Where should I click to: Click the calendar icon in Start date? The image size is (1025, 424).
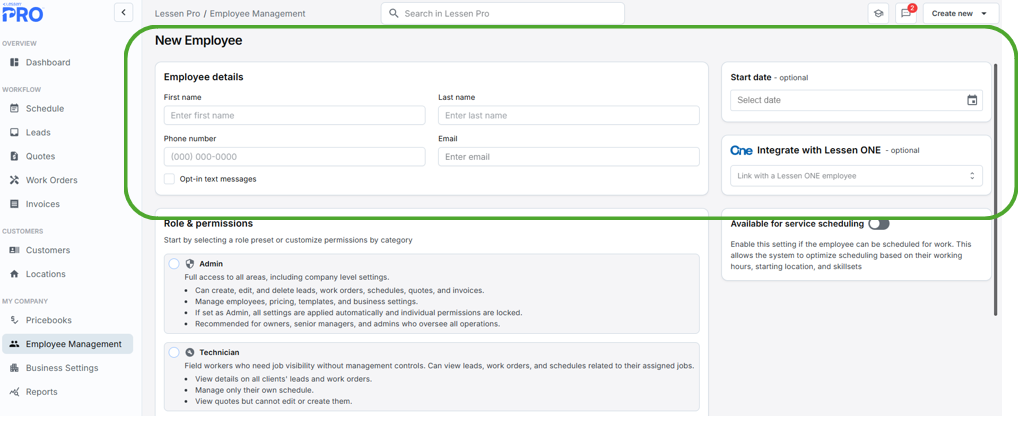(x=972, y=100)
